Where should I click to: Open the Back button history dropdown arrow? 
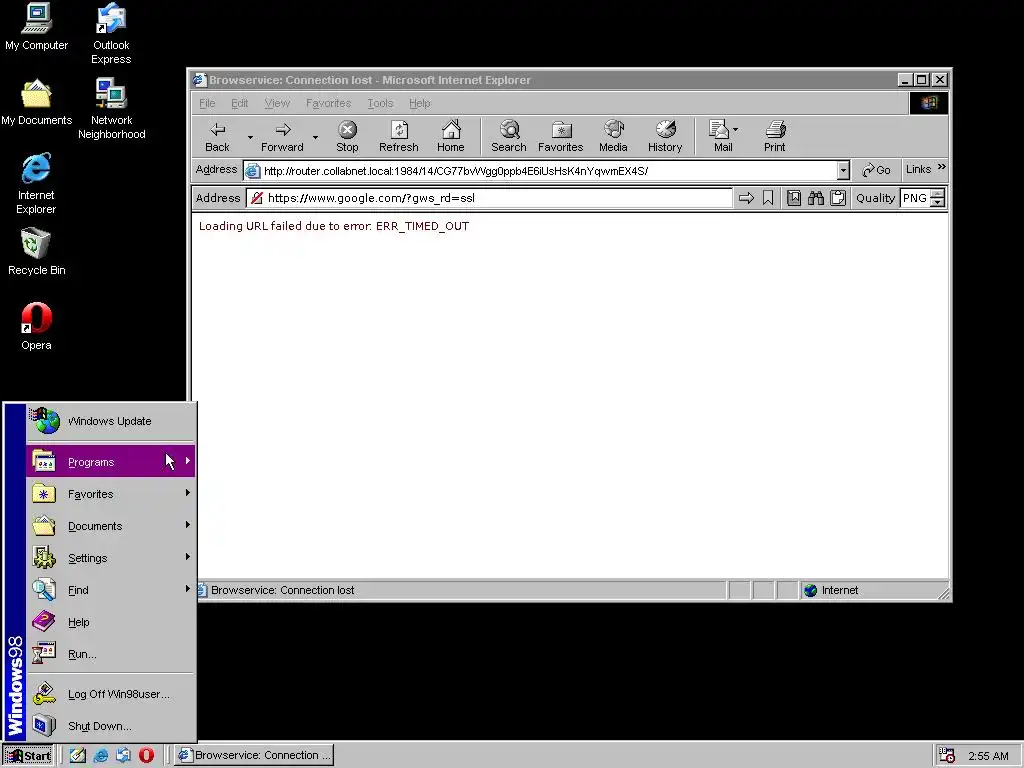point(249,136)
